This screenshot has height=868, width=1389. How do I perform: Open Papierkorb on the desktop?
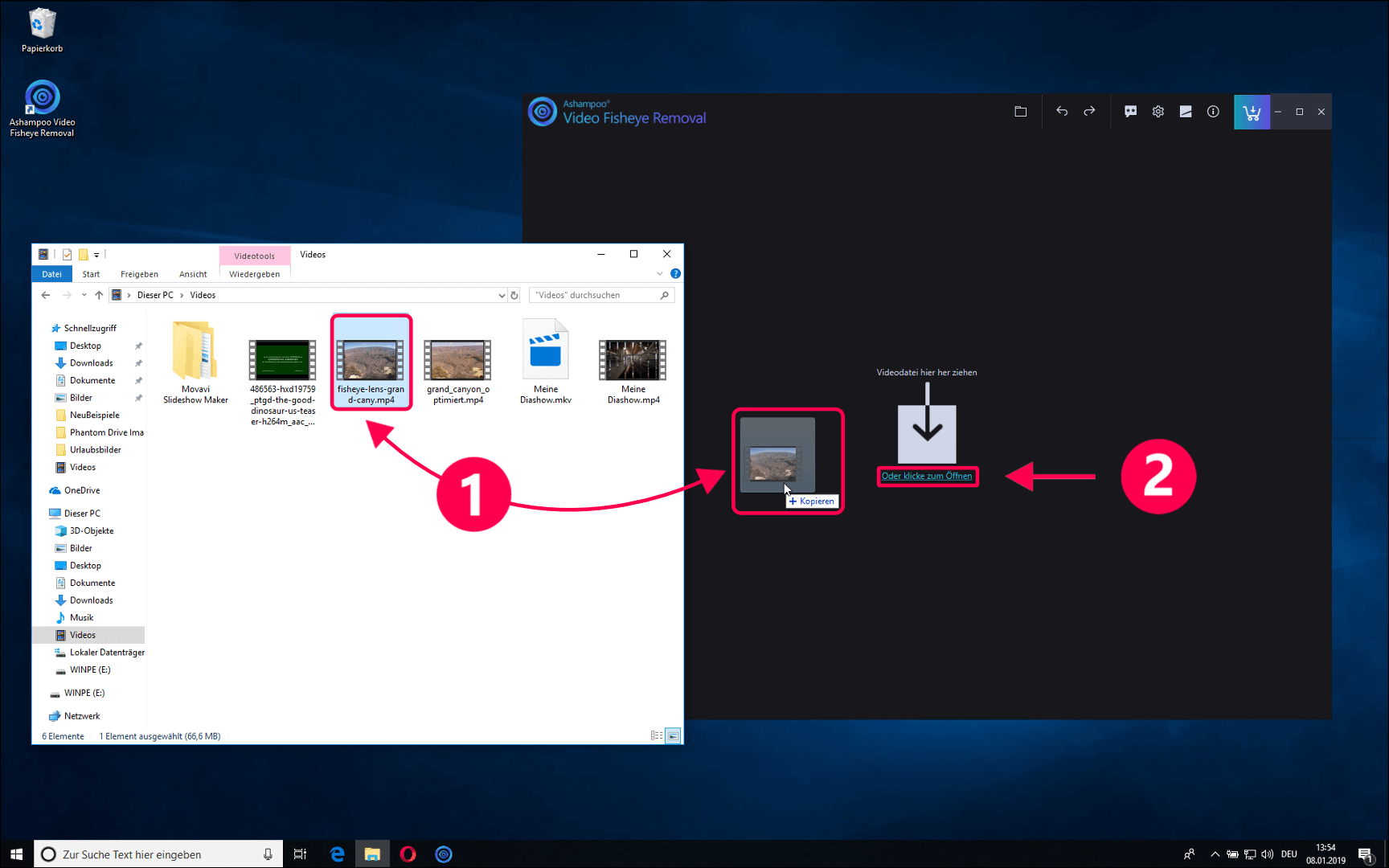coord(42,30)
